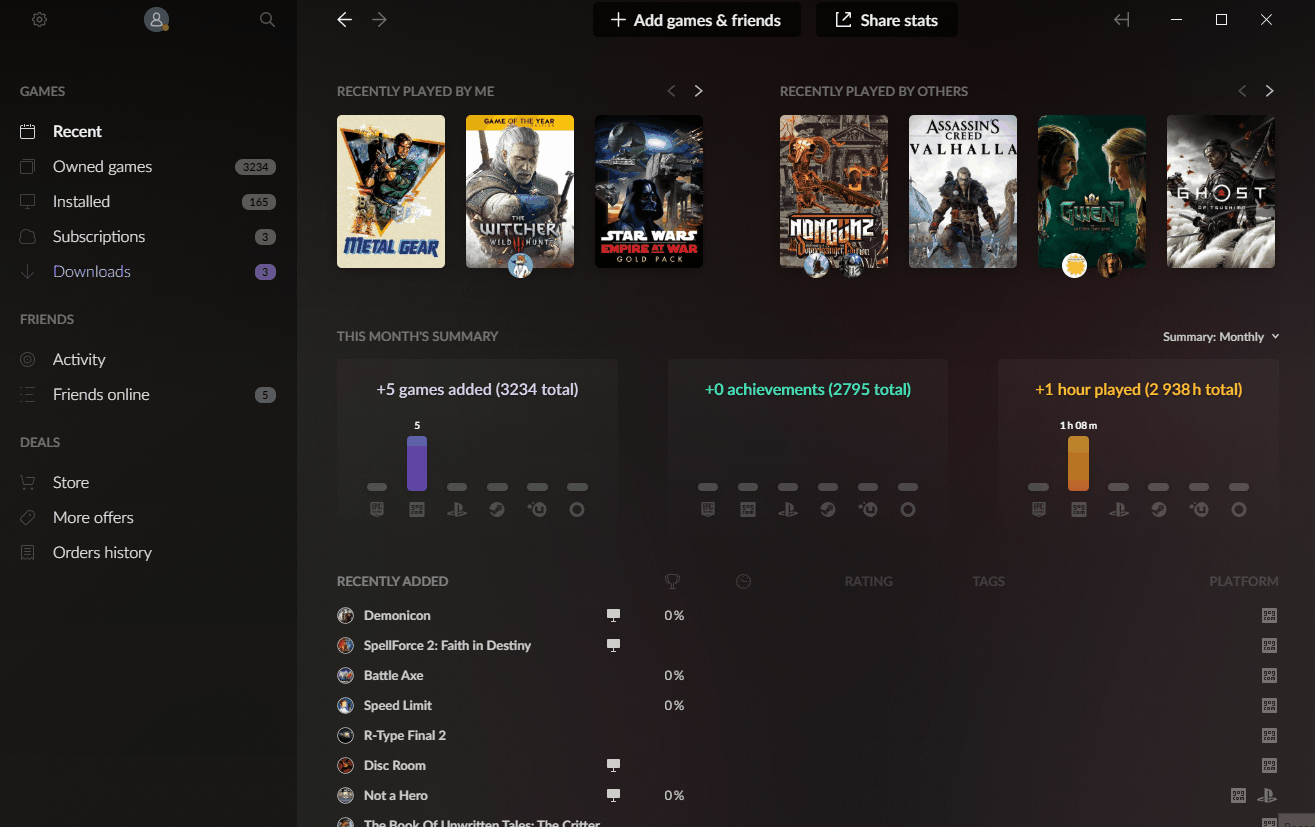Screen dimensions: 1315x827
Task: Expand the Summary: Monthly dropdown
Action: pos(1221,337)
